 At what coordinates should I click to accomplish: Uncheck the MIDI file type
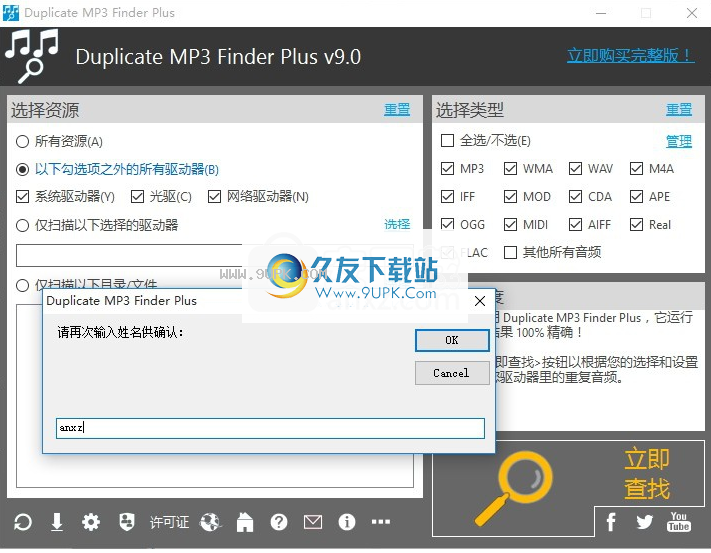(511, 224)
